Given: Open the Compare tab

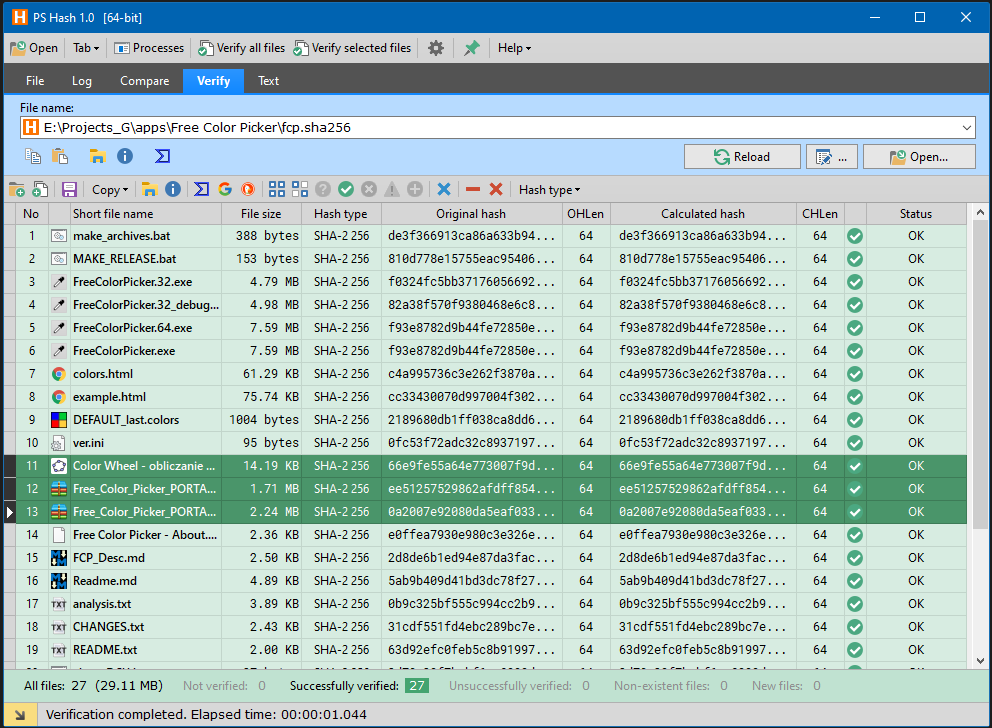Looking at the screenshot, I should (x=145, y=81).
